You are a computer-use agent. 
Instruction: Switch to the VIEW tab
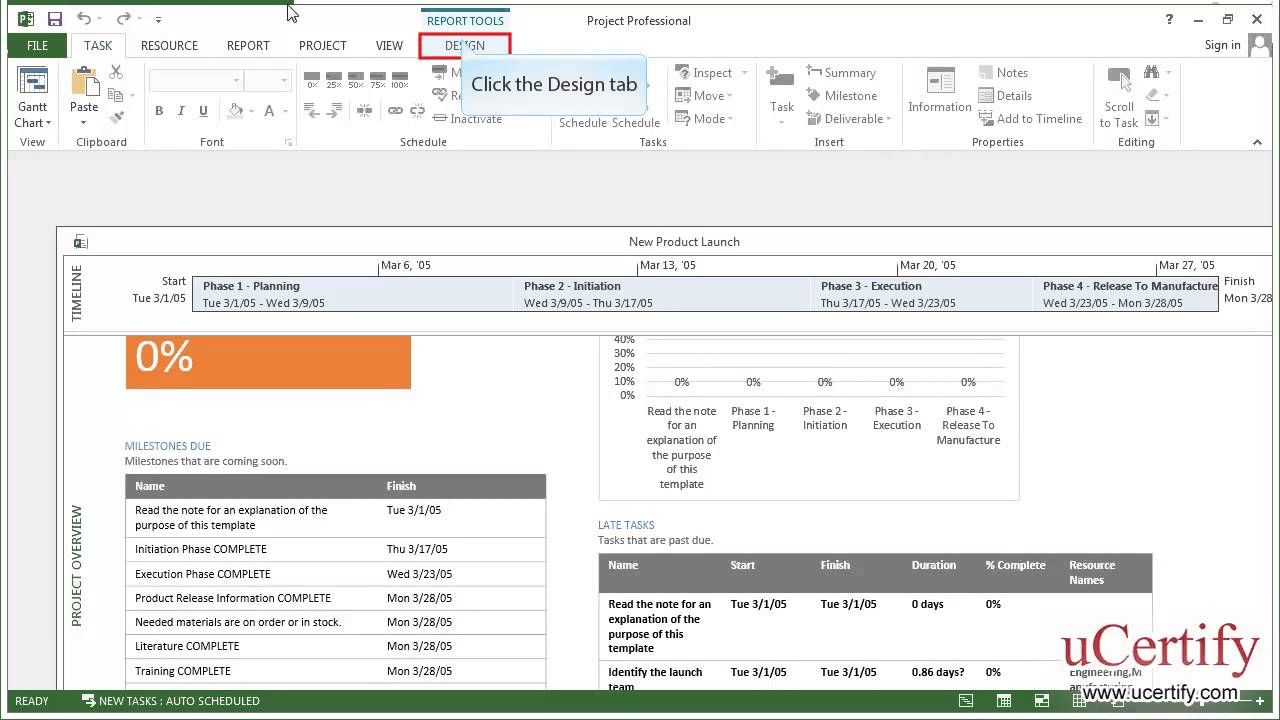(389, 45)
